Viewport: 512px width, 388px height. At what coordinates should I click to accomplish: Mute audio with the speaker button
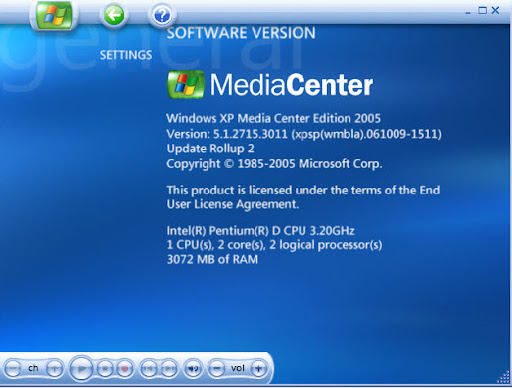[x=193, y=369]
